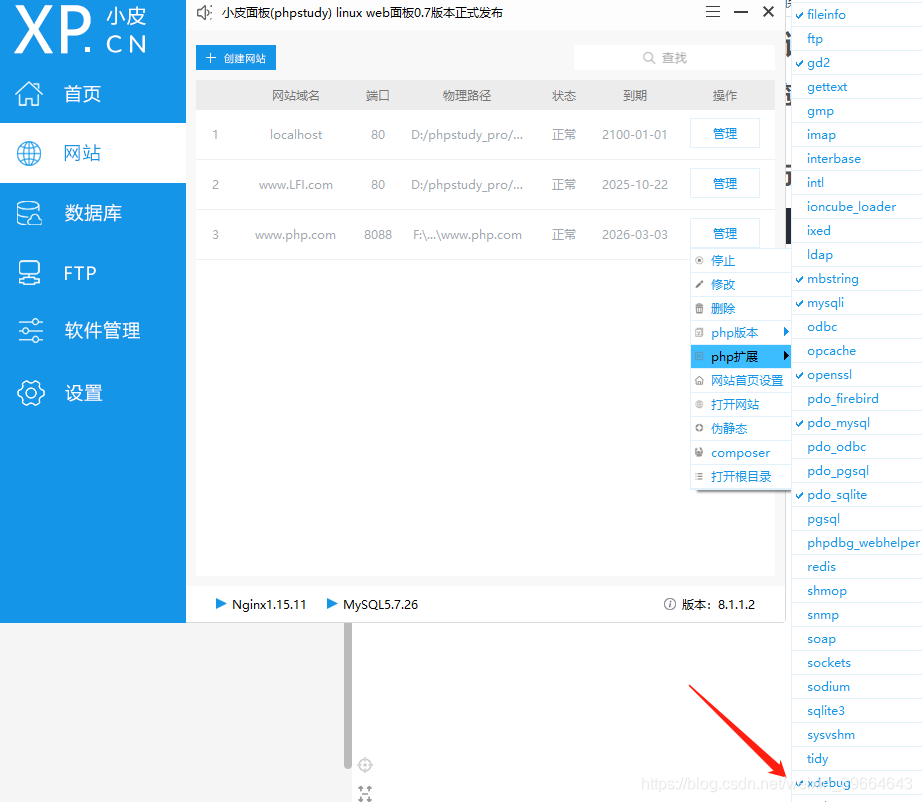922x802 pixels.
Task: Click the version info icon
Action: coord(669,604)
